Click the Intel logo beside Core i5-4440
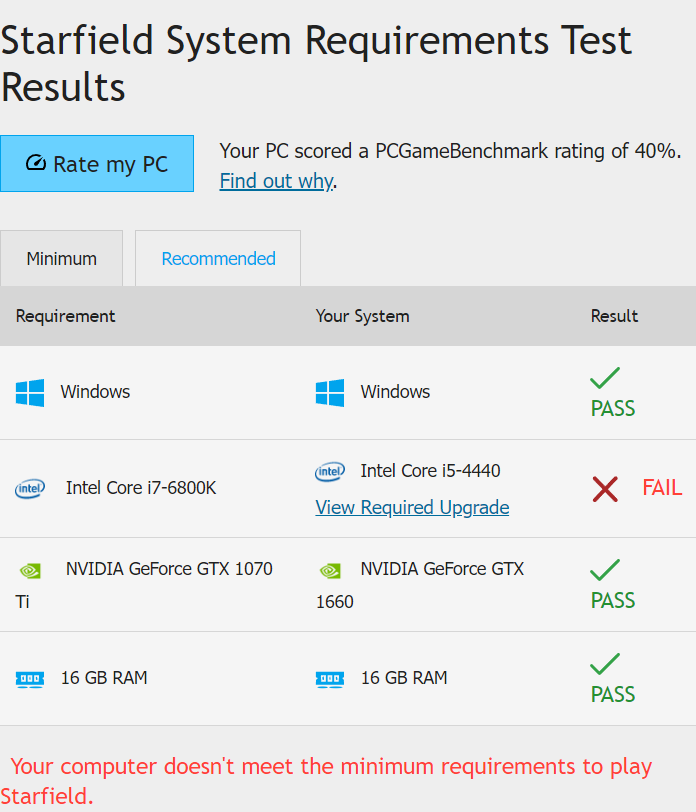 coord(330,471)
